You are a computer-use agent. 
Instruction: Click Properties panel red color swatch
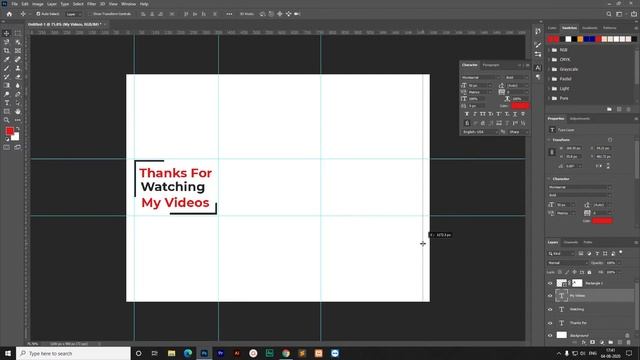602,221
